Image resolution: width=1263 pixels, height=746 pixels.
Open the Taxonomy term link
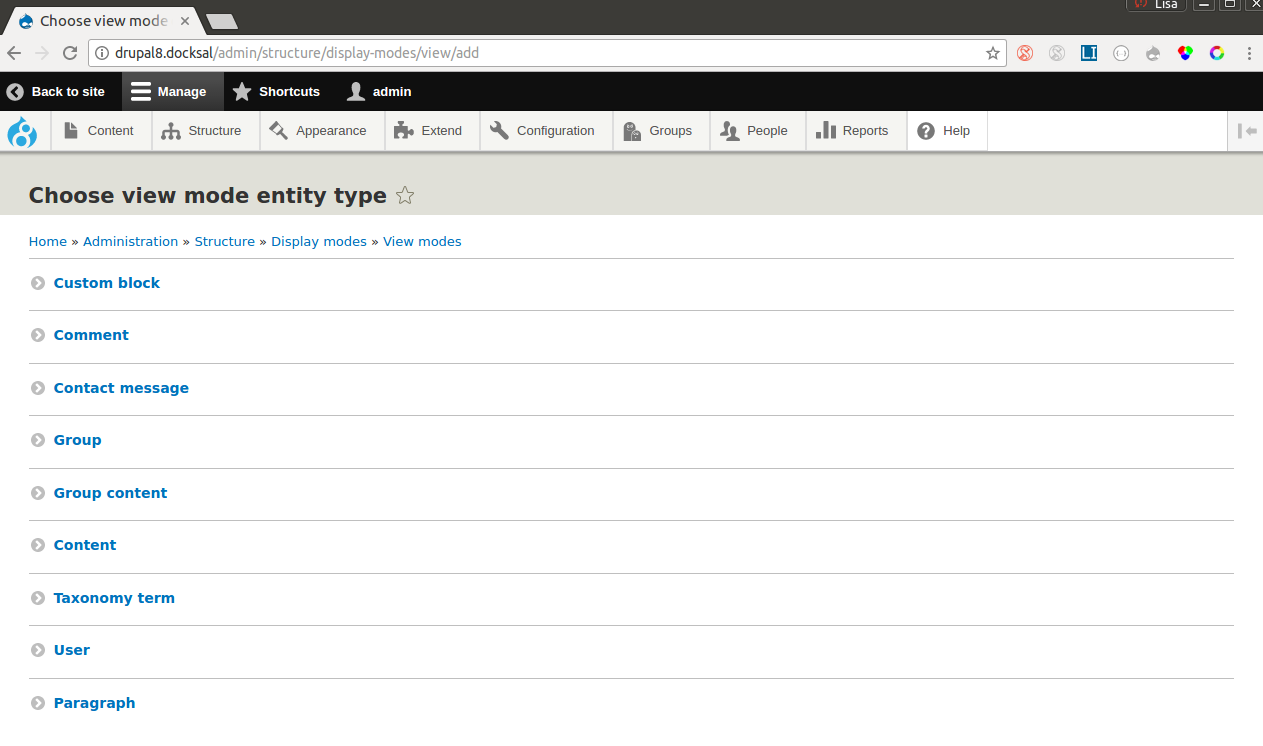click(114, 597)
